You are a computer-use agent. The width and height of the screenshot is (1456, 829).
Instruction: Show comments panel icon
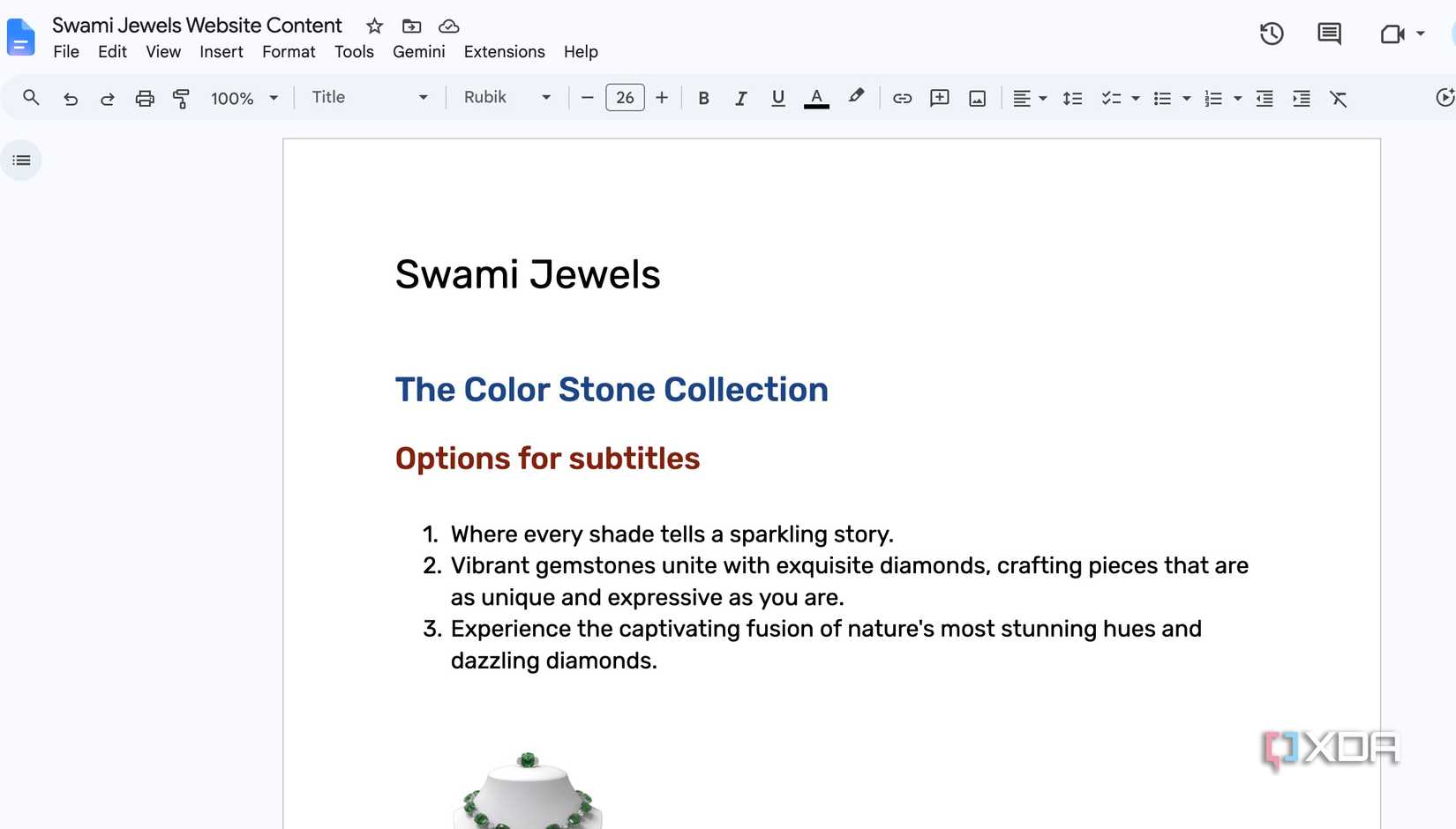tap(1329, 34)
